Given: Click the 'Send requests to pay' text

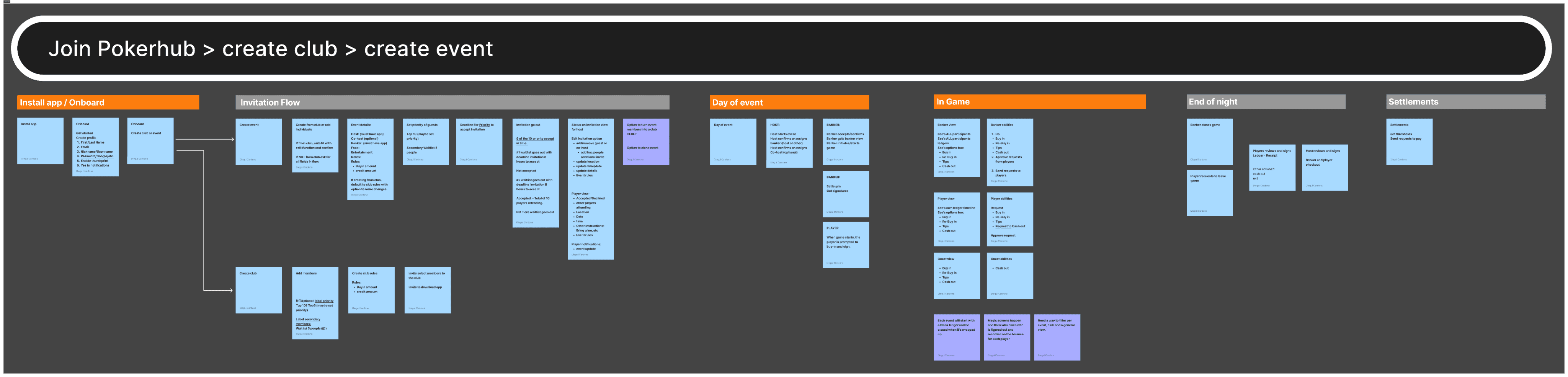Looking at the screenshot, I should 1405,138.
